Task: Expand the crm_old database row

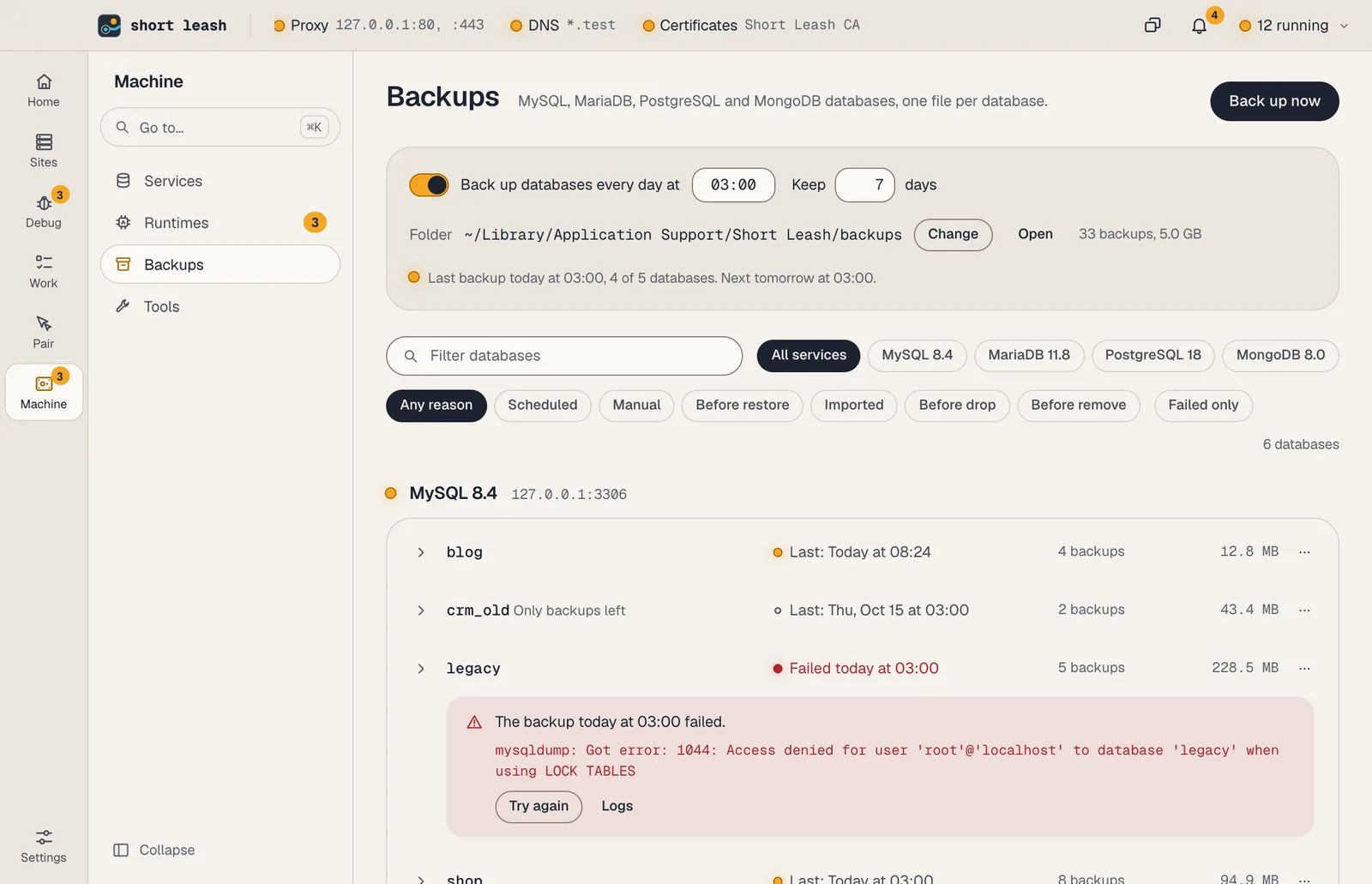Action: click(421, 610)
